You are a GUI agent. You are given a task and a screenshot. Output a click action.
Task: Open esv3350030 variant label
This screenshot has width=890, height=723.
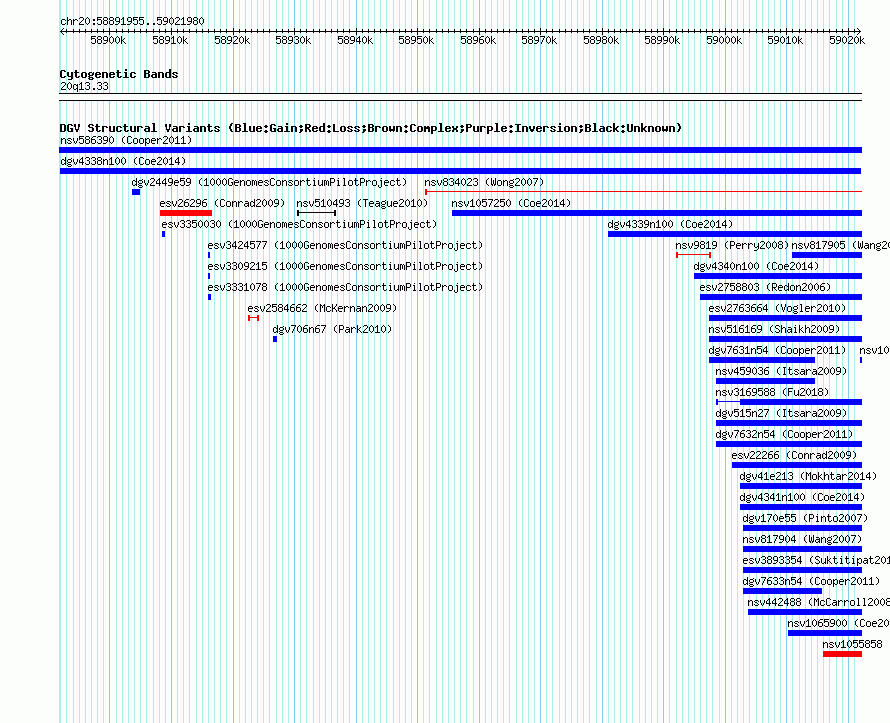point(299,224)
